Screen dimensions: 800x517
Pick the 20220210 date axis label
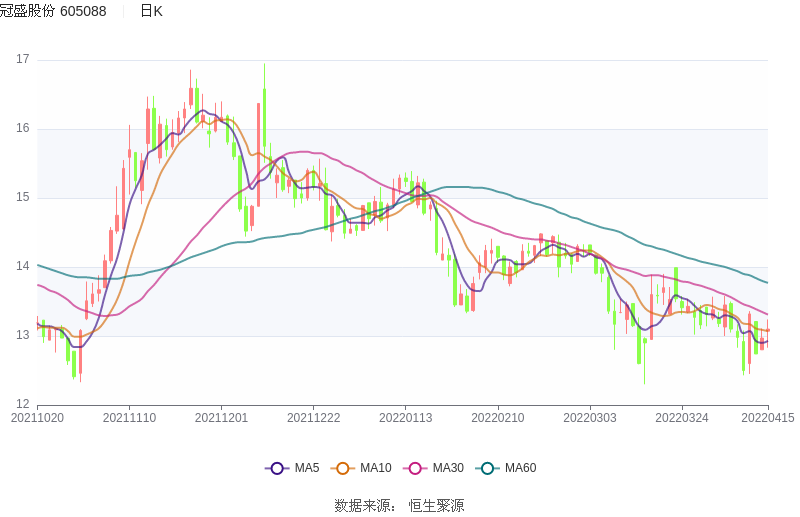click(x=497, y=418)
